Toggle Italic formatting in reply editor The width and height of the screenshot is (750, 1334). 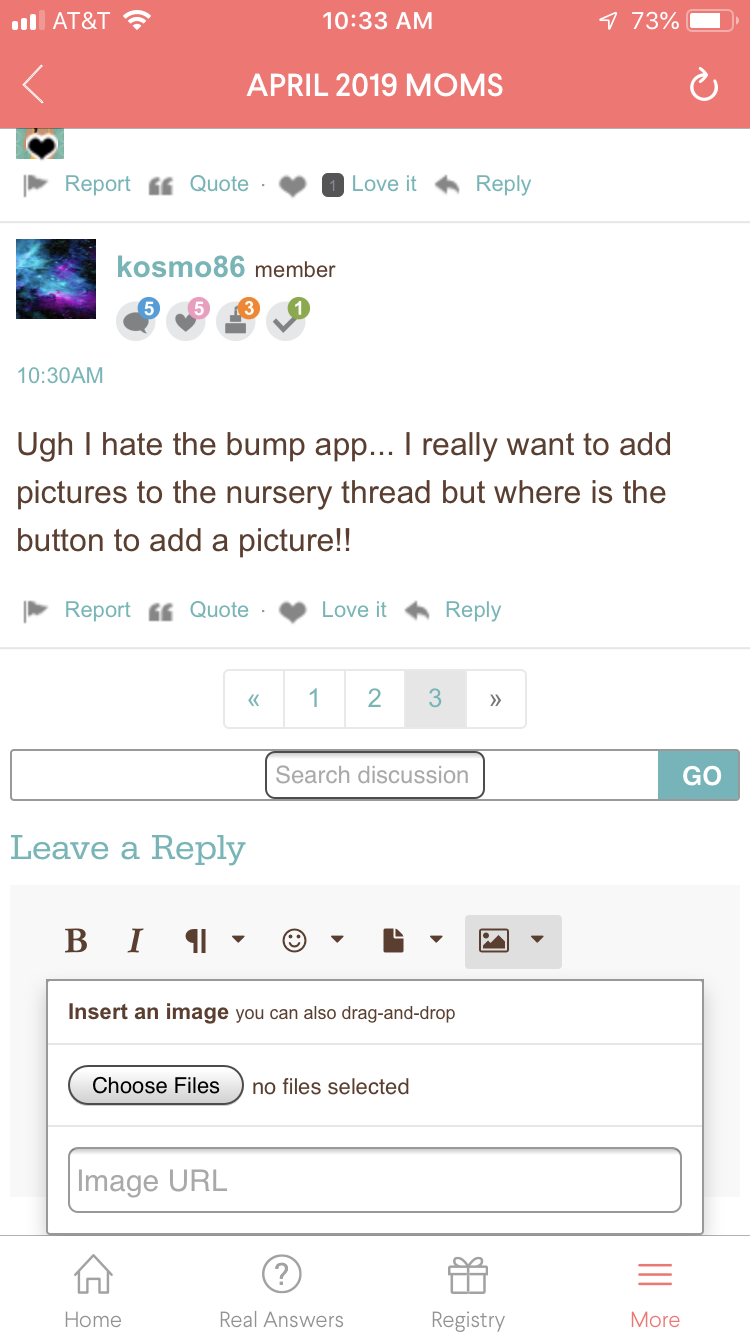[x=135, y=941]
